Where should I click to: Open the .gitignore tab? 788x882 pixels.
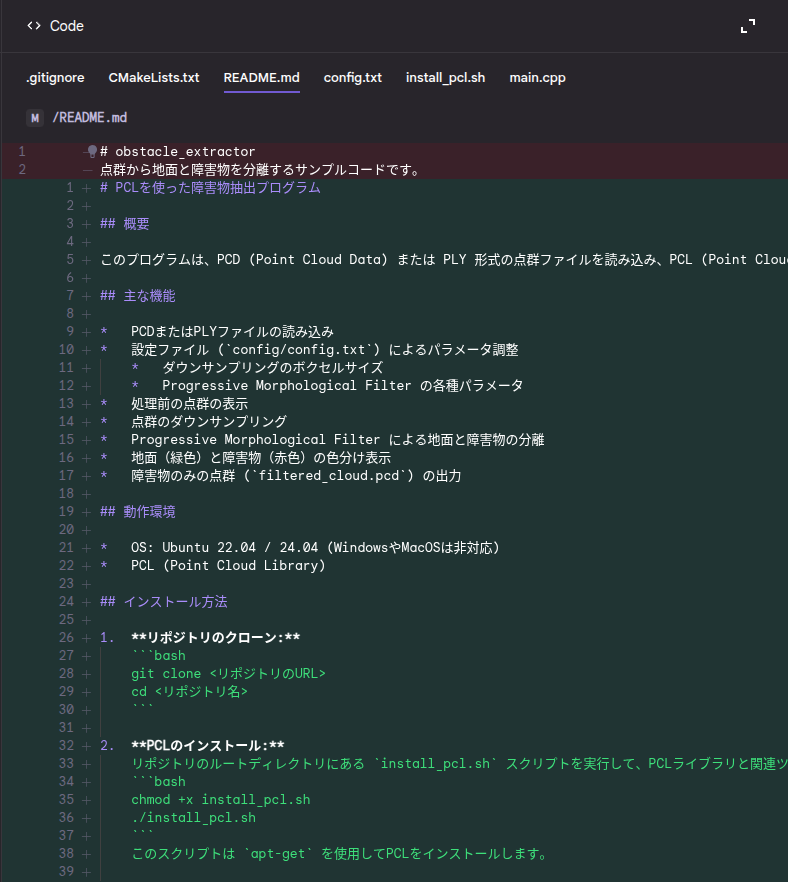[x=55, y=78]
